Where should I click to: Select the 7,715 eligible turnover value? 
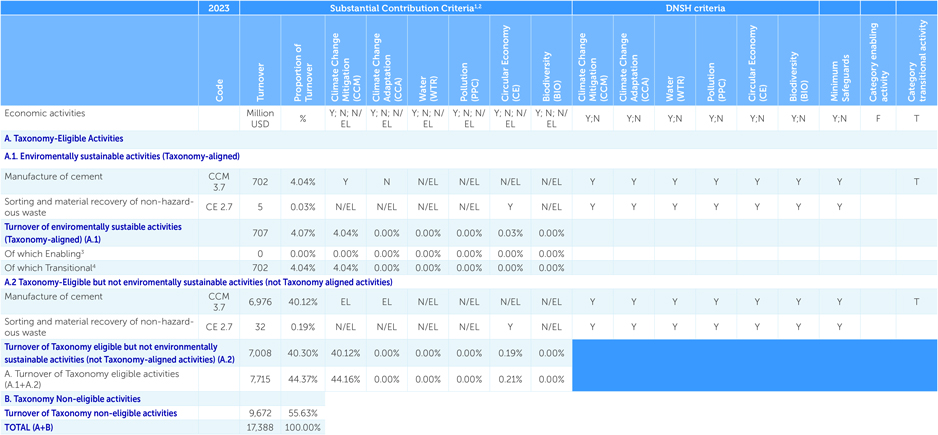(x=260, y=378)
